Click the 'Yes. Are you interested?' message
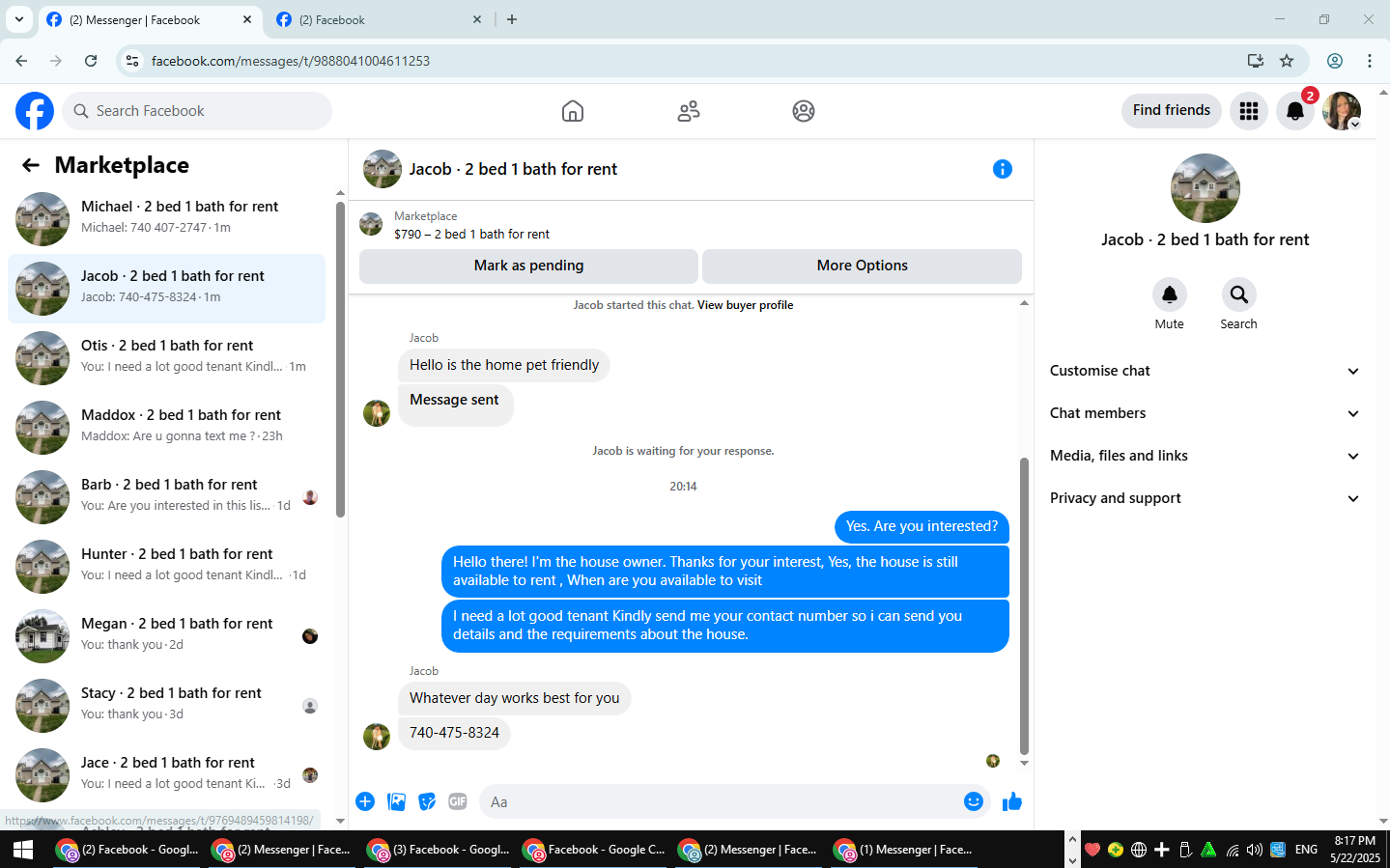The height and width of the screenshot is (868, 1390). [x=922, y=526]
